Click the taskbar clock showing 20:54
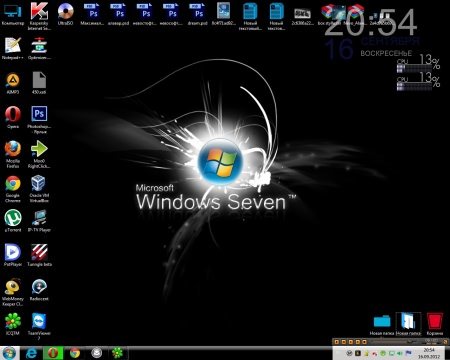450x360 pixels. [x=429, y=353]
